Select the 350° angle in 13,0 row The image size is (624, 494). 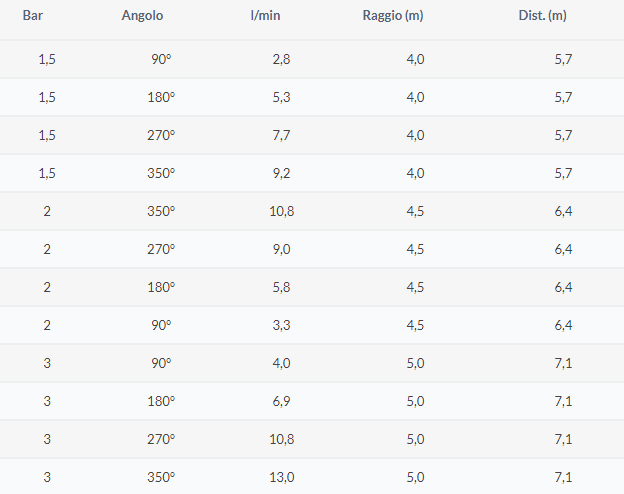click(161, 478)
